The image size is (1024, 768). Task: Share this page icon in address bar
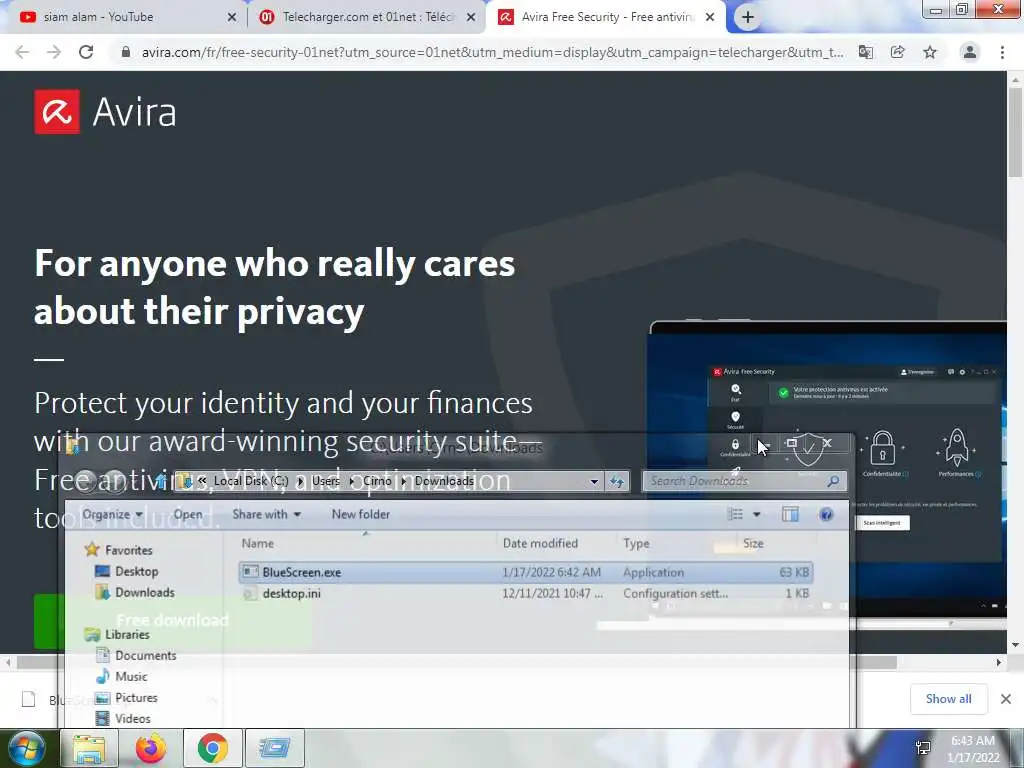(898, 52)
